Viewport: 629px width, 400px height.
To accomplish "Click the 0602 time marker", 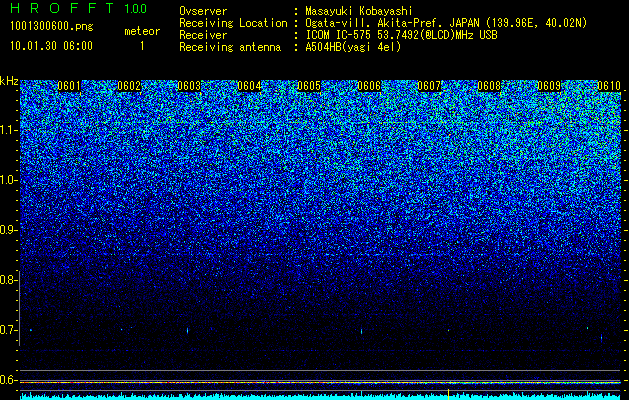I will coord(129,86).
